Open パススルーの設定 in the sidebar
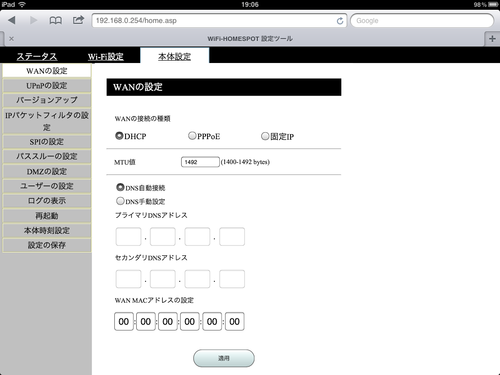 pos(47,156)
